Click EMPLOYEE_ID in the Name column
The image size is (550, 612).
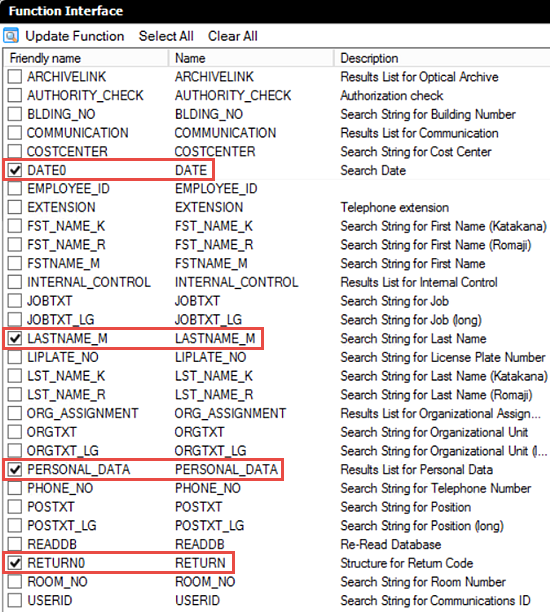point(216,189)
